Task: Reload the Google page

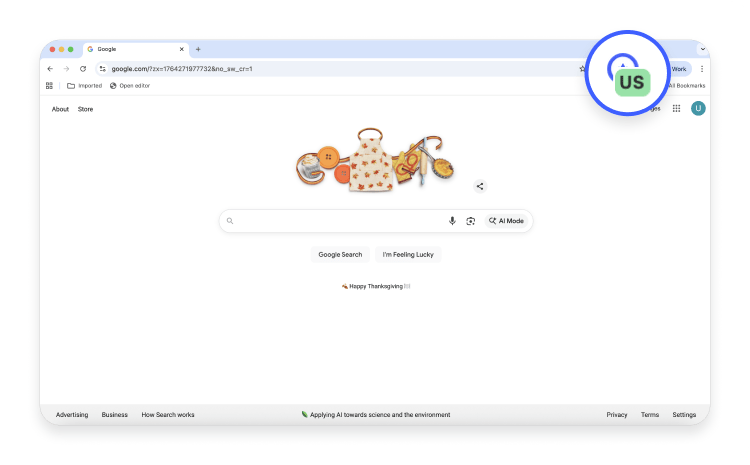Action: tap(83, 69)
